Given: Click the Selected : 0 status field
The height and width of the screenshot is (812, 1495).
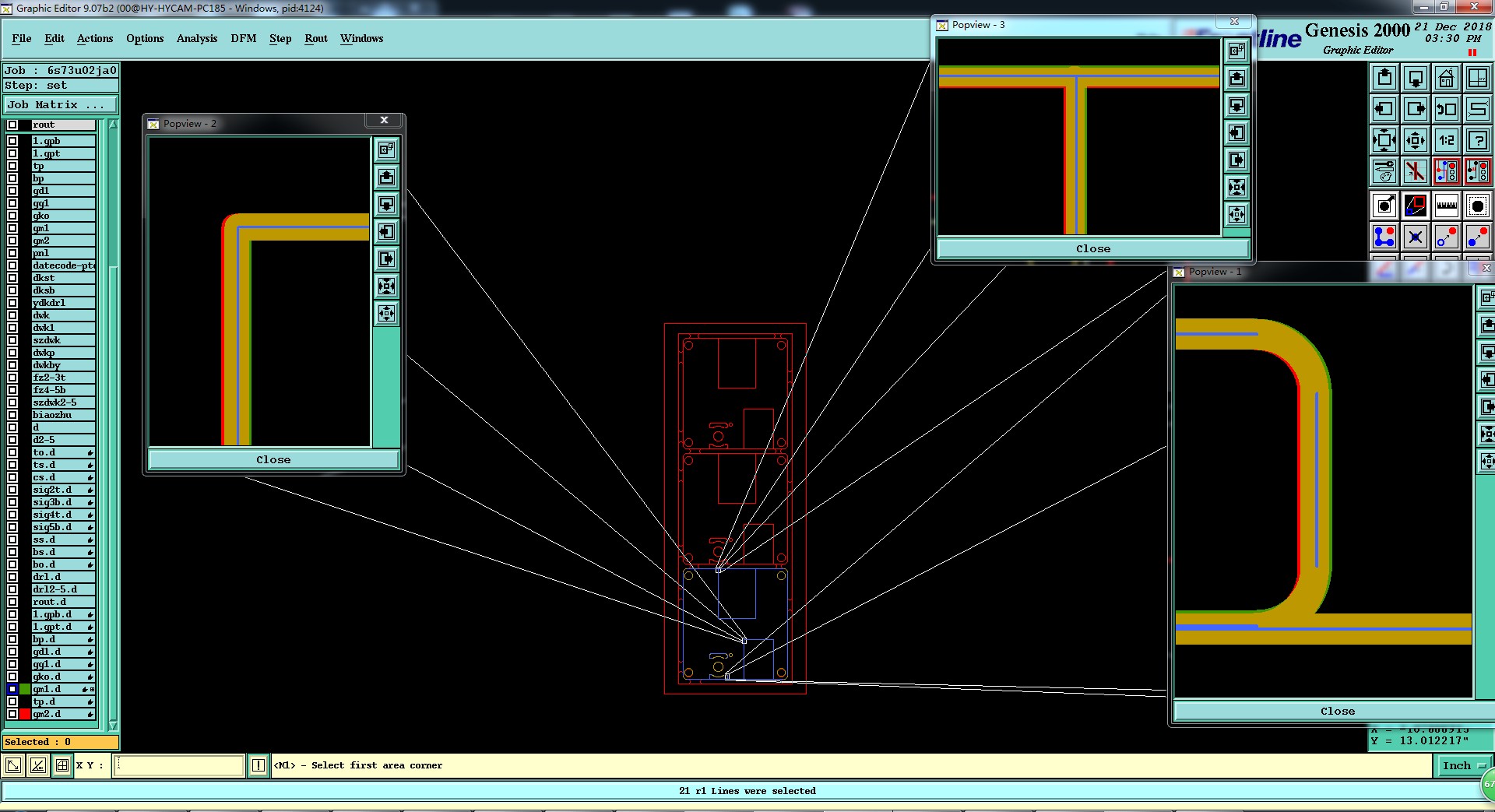Looking at the screenshot, I should [x=61, y=742].
